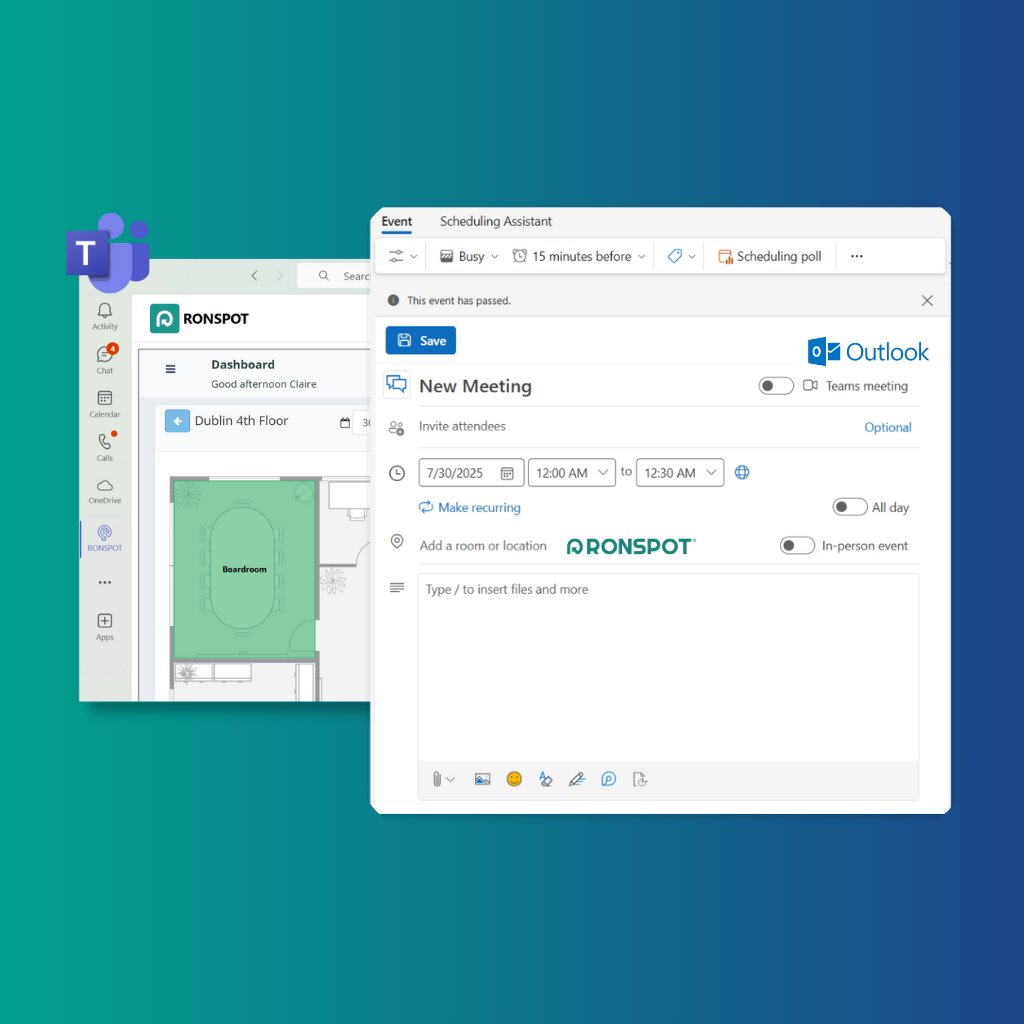
Task: Select the draw pen icon in editor toolbar
Action: [577, 779]
